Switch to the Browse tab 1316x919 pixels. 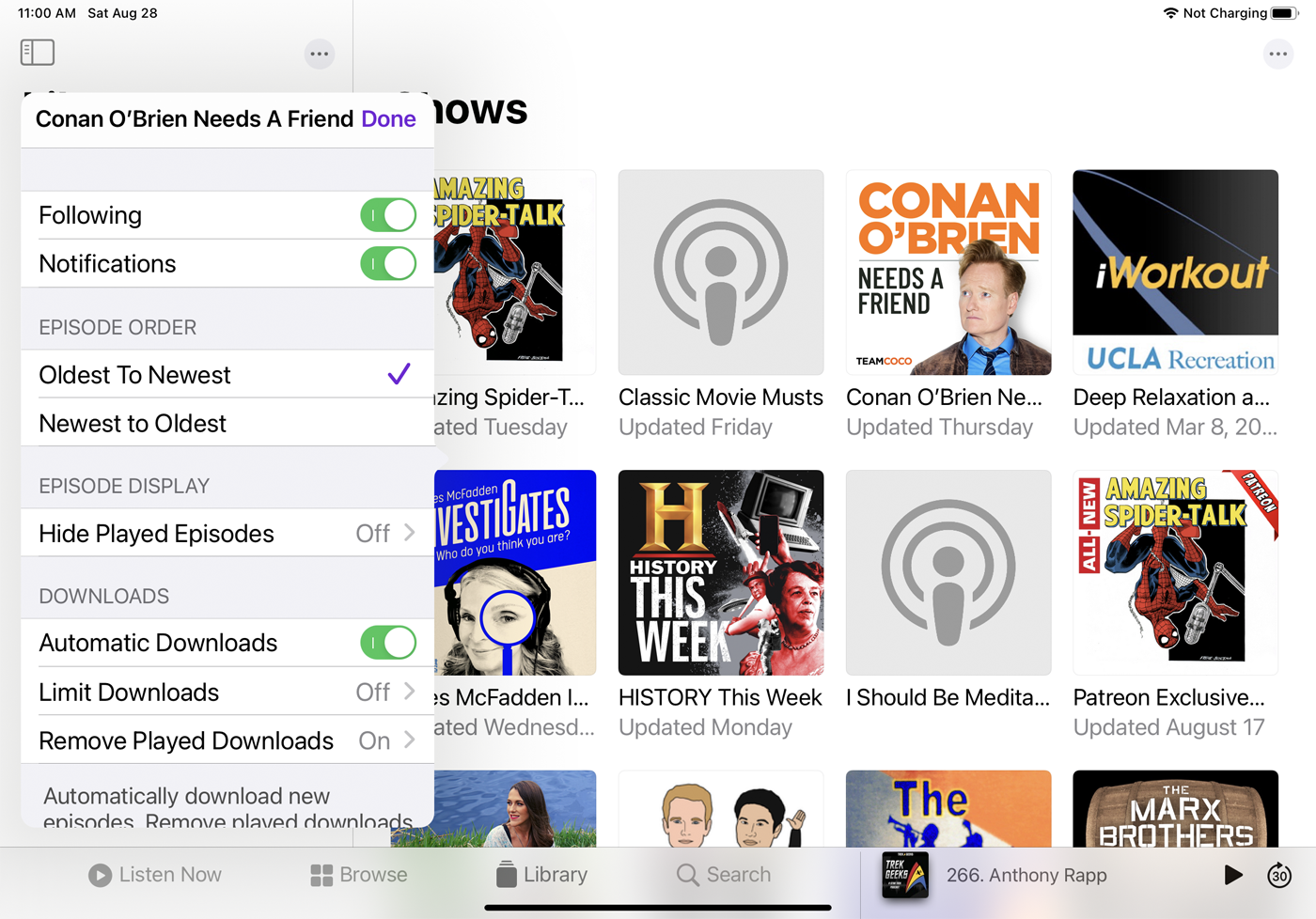tap(359, 875)
